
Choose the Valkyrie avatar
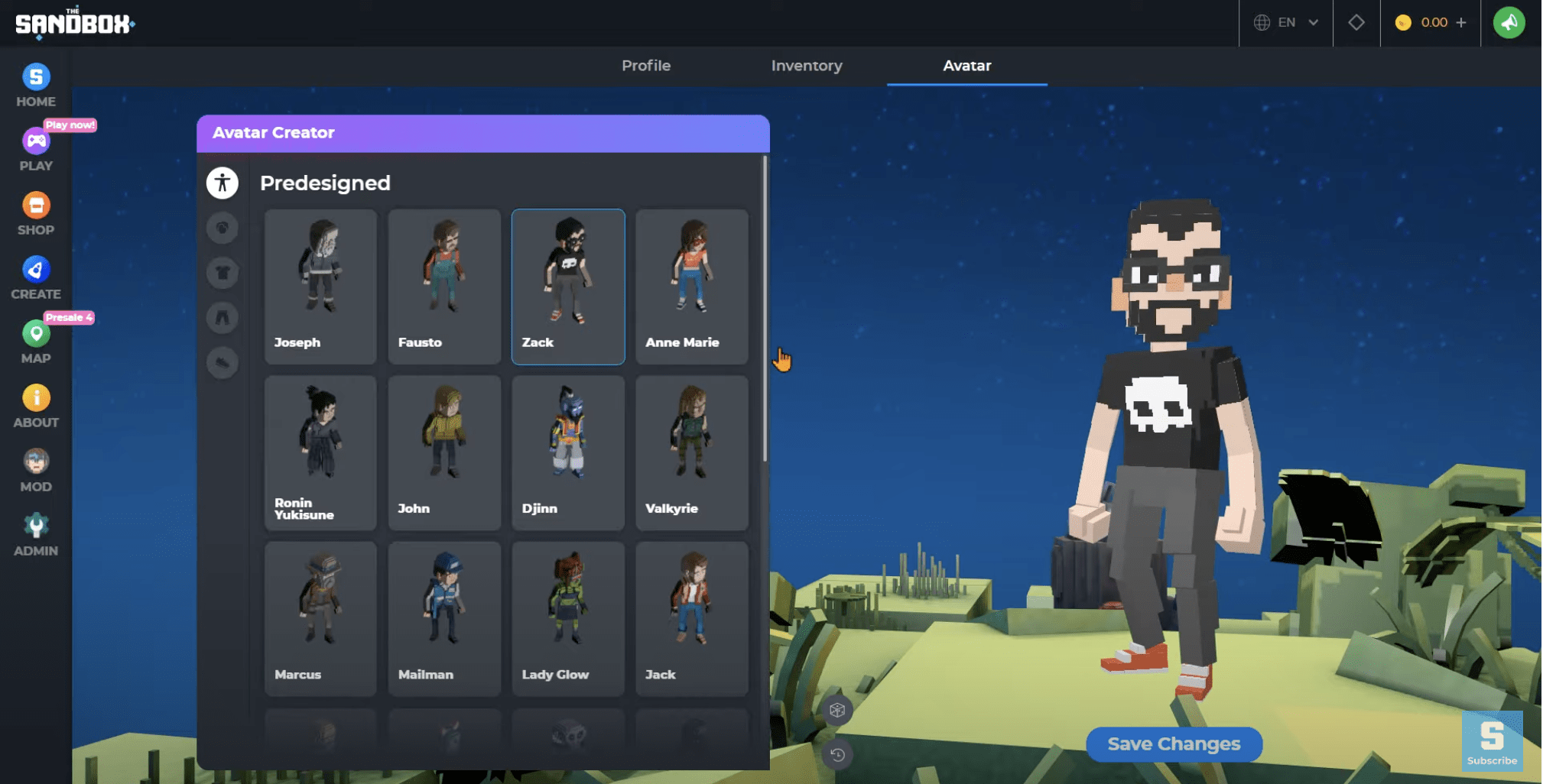pyautogui.click(x=692, y=452)
